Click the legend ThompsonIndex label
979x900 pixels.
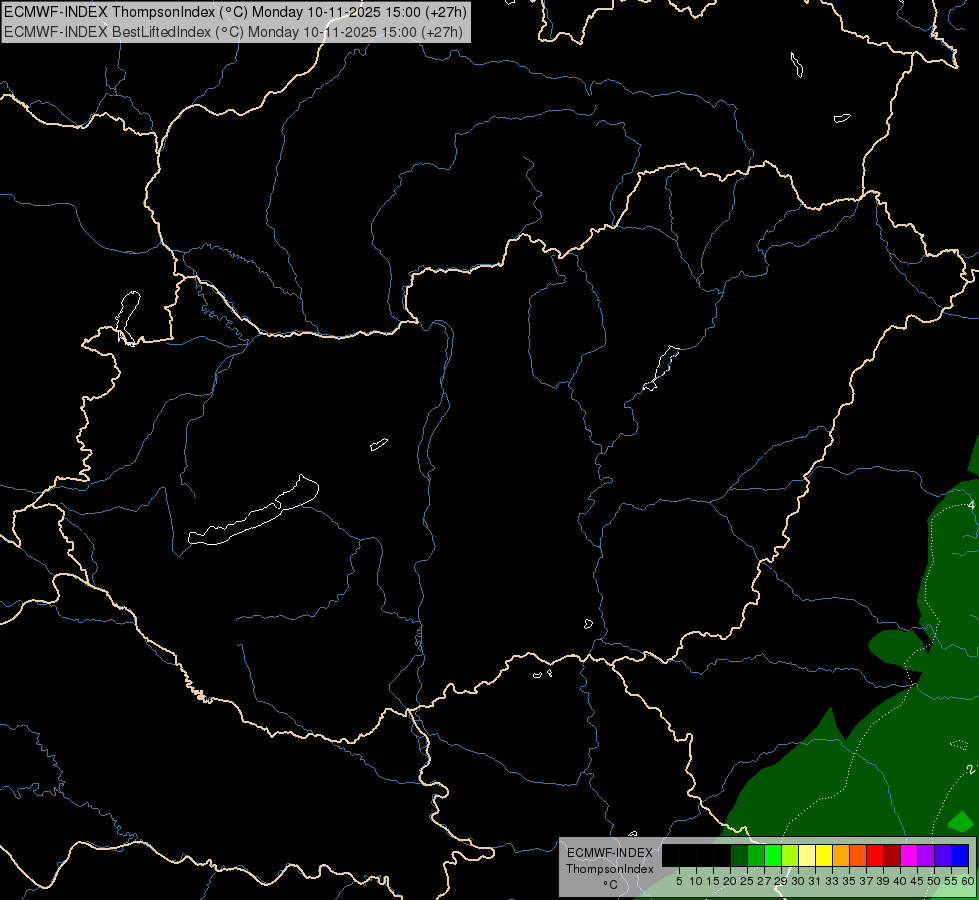[x=610, y=869]
